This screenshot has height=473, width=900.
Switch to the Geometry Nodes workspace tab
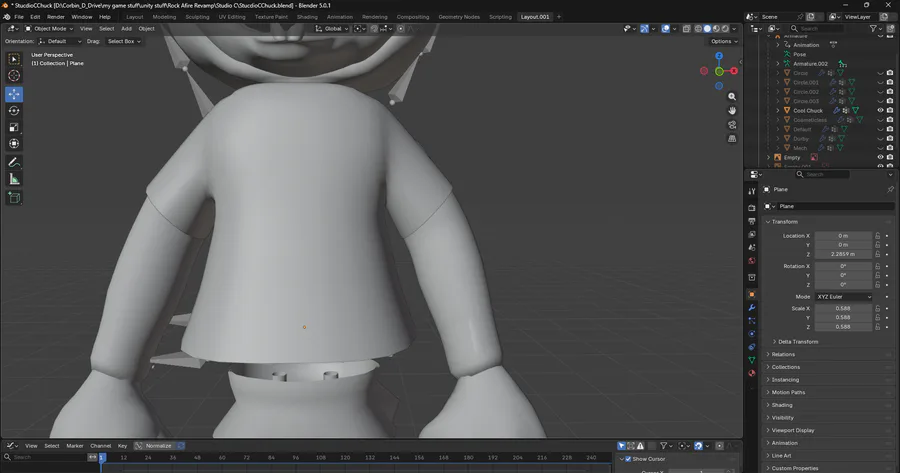click(x=459, y=17)
